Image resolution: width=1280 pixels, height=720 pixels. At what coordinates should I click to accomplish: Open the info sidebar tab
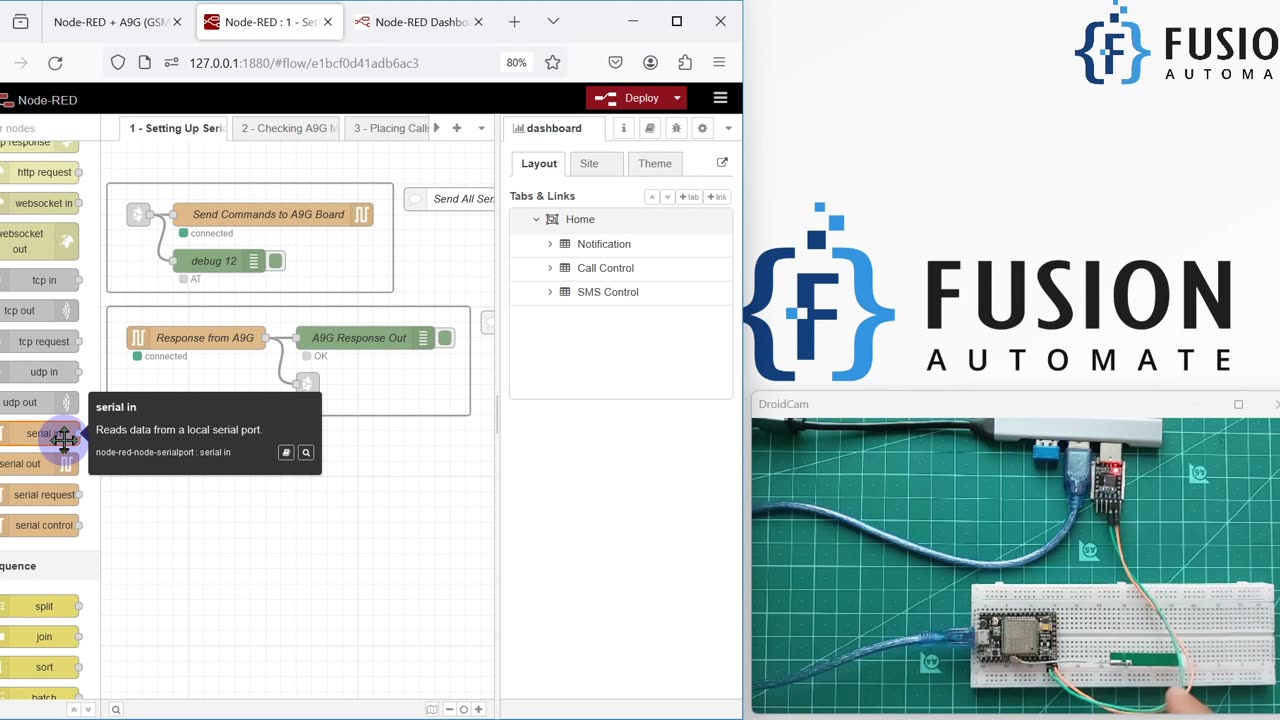coord(623,128)
